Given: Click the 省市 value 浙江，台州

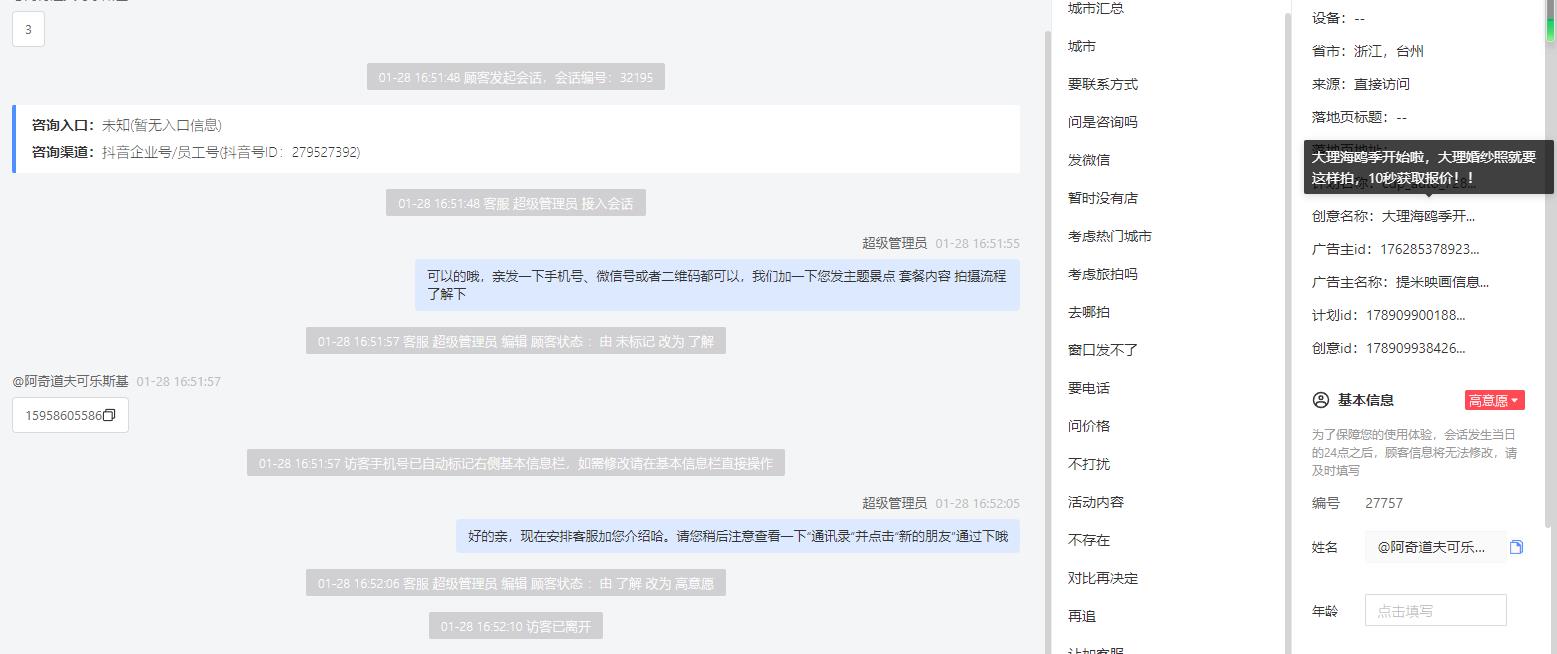Looking at the screenshot, I should (1389, 51).
